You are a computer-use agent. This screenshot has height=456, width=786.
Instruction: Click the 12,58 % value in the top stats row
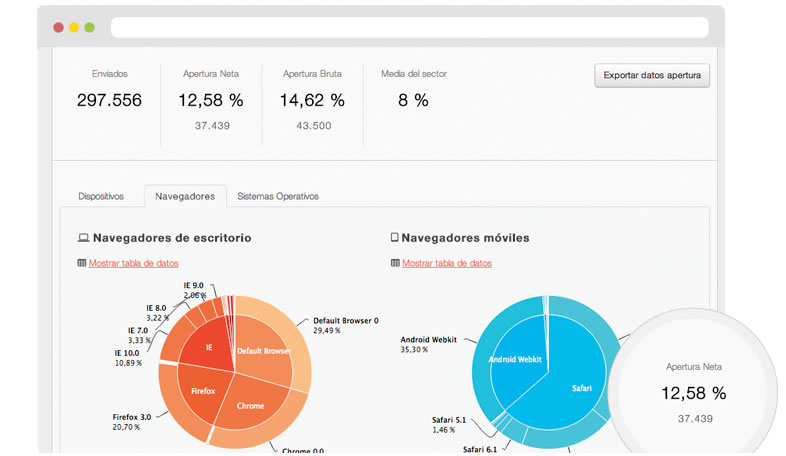pos(211,100)
